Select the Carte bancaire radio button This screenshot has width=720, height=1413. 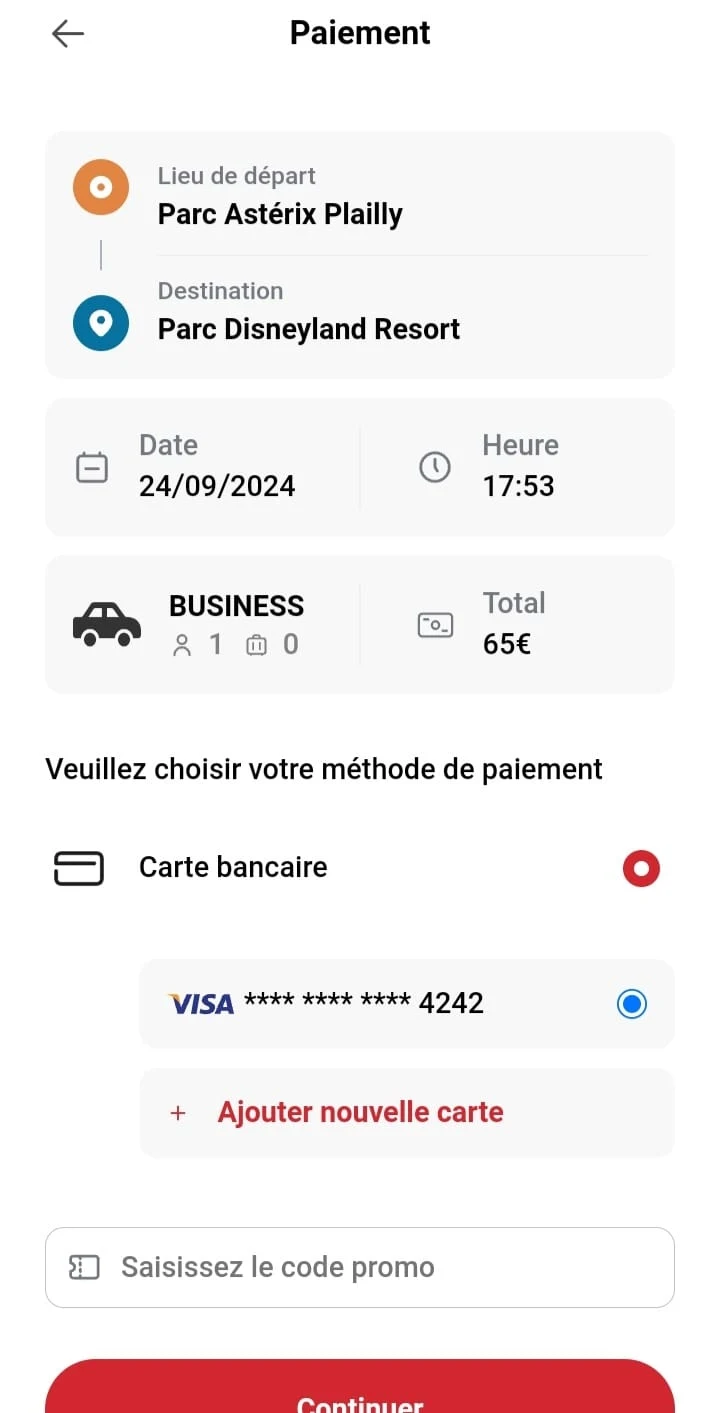(x=641, y=868)
